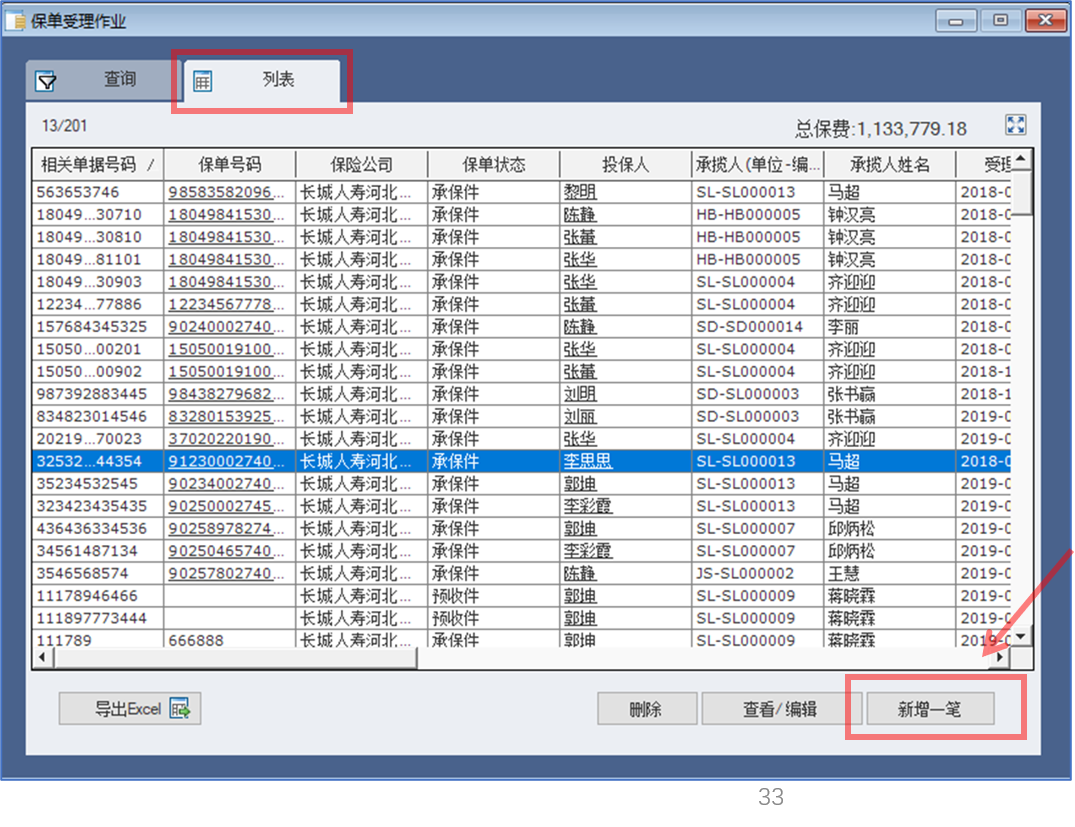Click the 查看/编辑 button
The width and height of the screenshot is (1075, 827).
(x=780, y=709)
